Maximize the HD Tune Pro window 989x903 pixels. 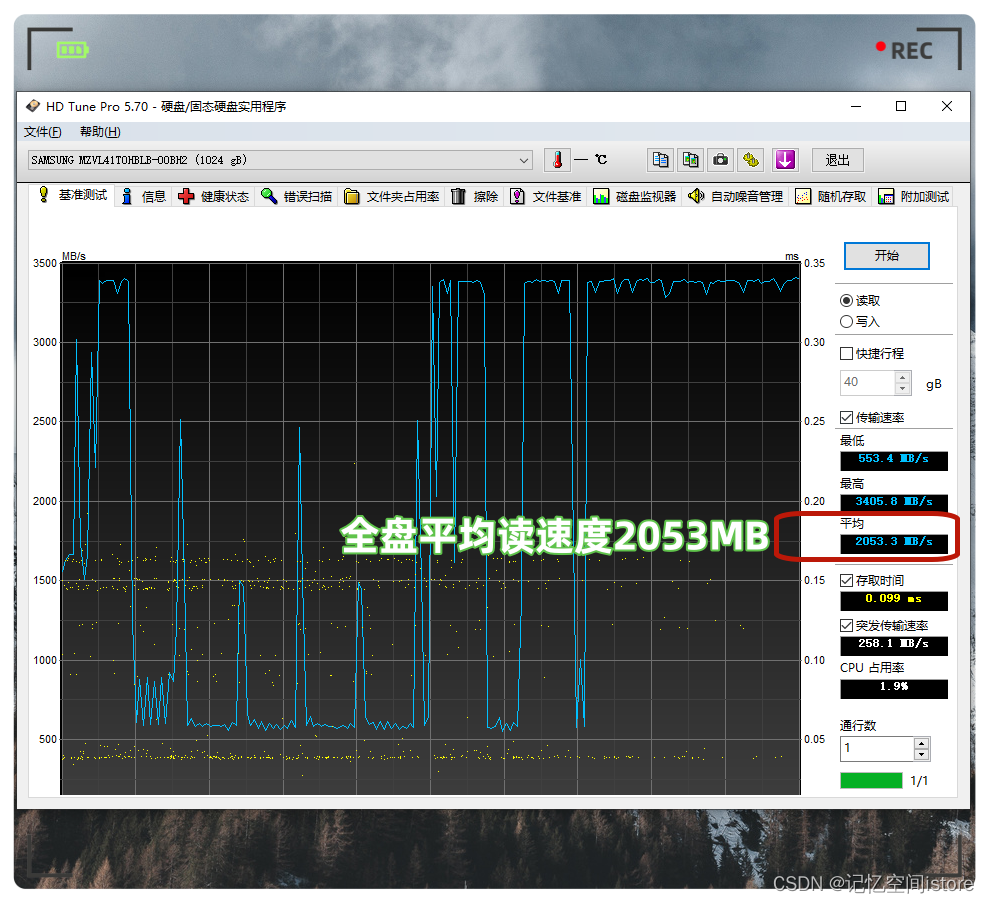[x=901, y=106]
